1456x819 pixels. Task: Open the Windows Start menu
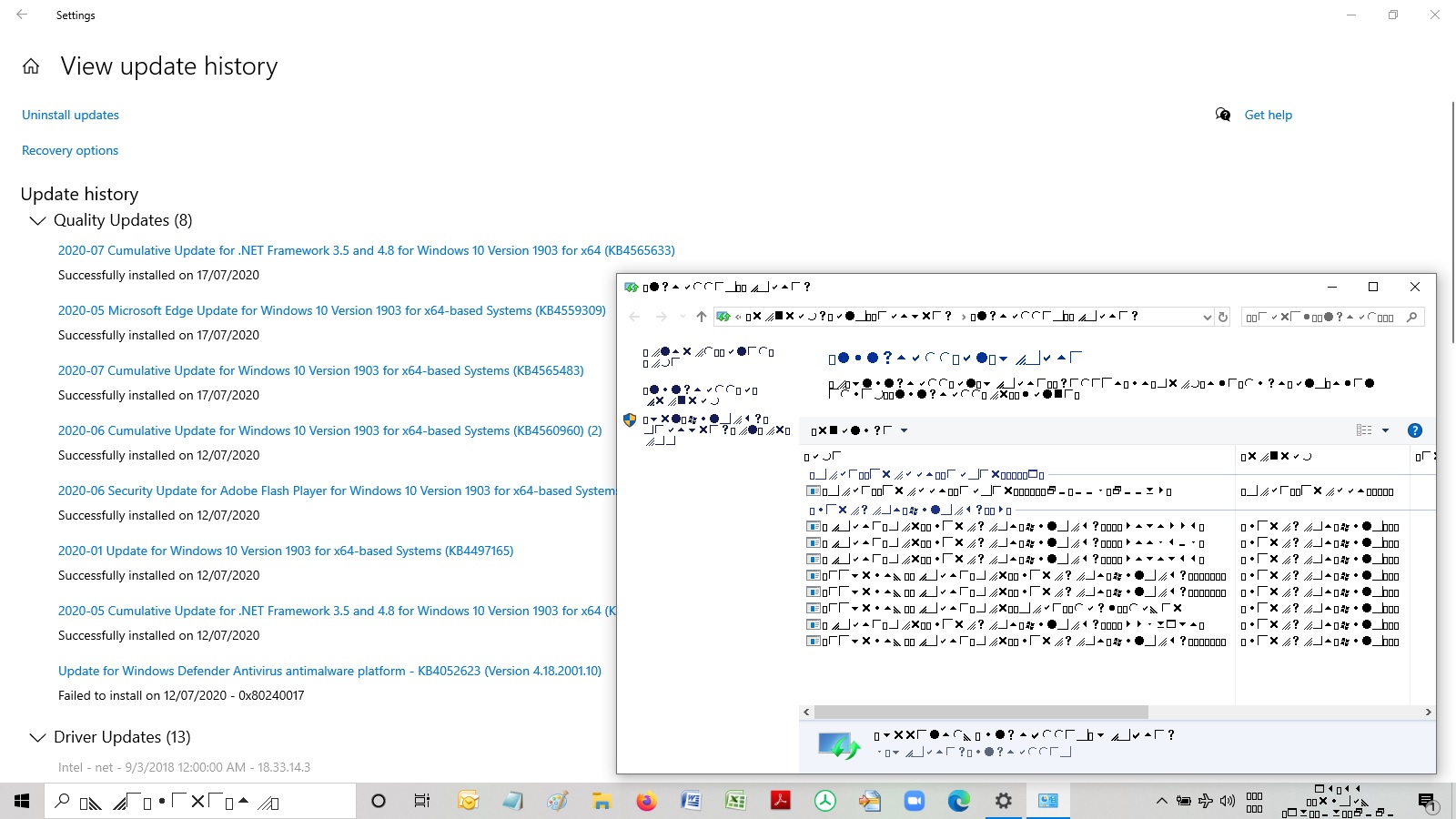(x=22, y=801)
